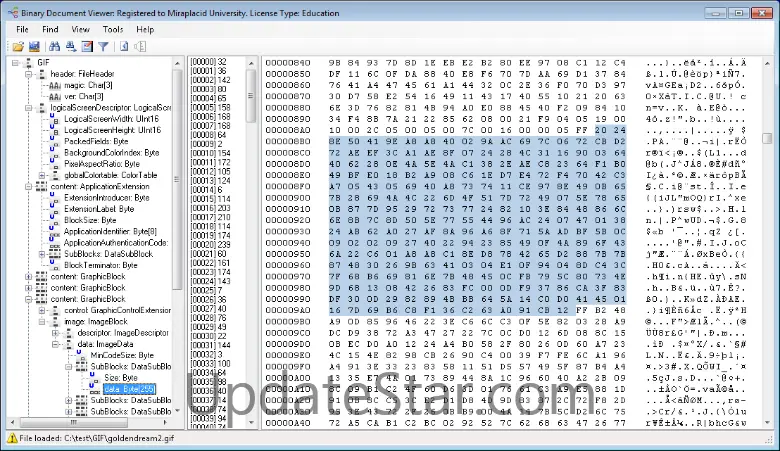
Task: Click the Find Next toolbar icon
Action: click(71, 47)
